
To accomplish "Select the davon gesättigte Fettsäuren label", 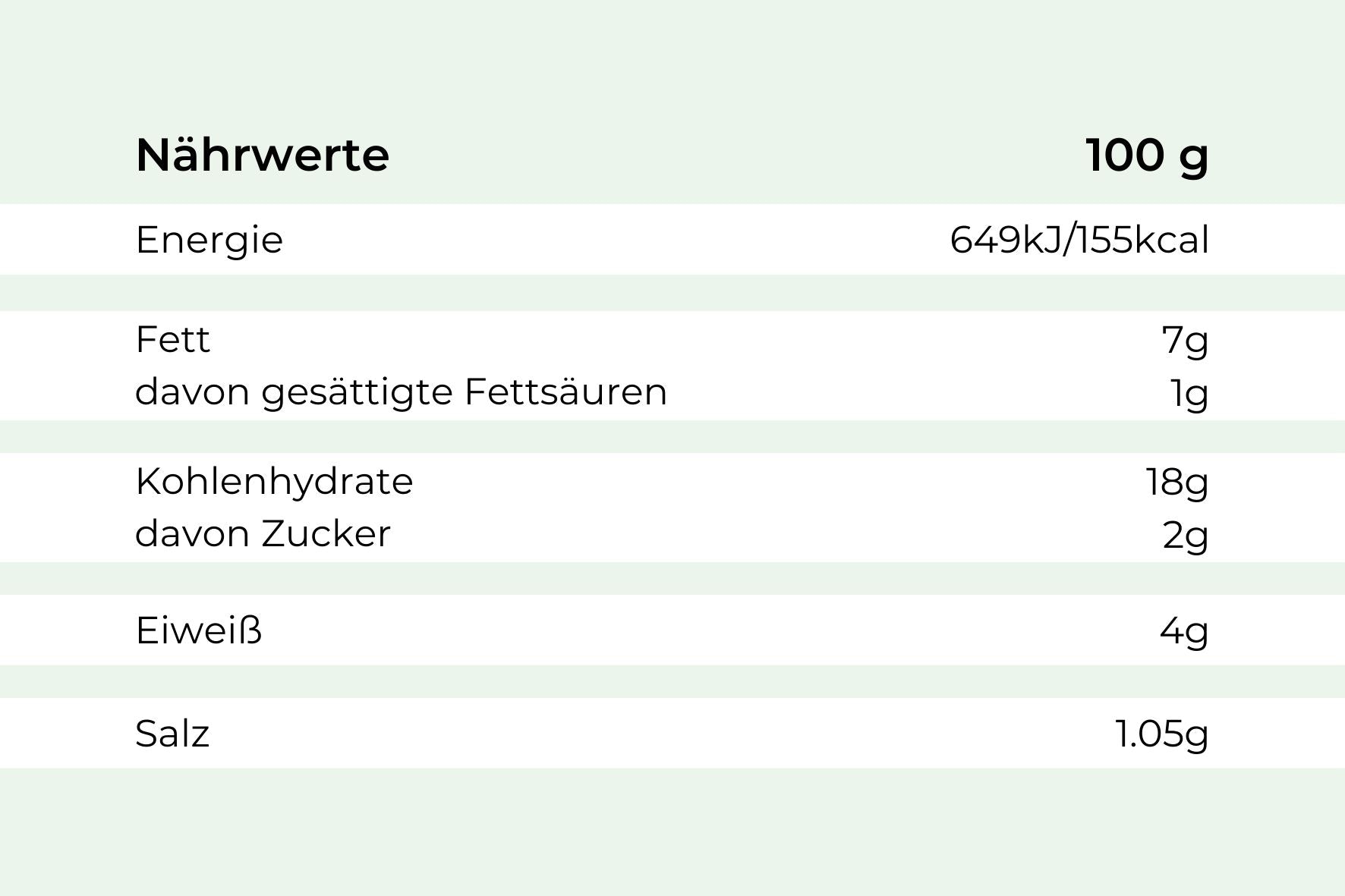I will pos(401,392).
